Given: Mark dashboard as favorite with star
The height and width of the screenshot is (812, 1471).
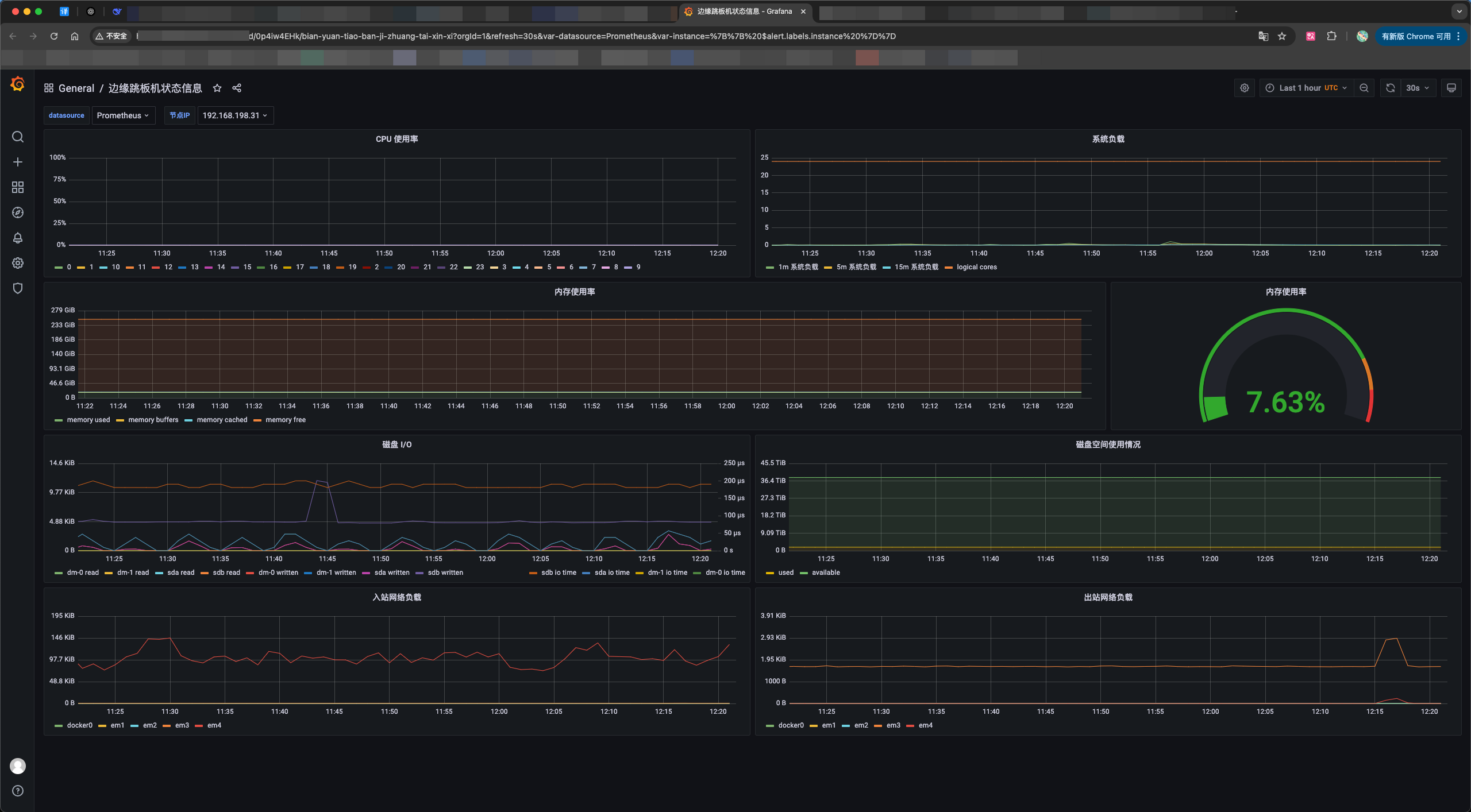Looking at the screenshot, I should (217, 88).
